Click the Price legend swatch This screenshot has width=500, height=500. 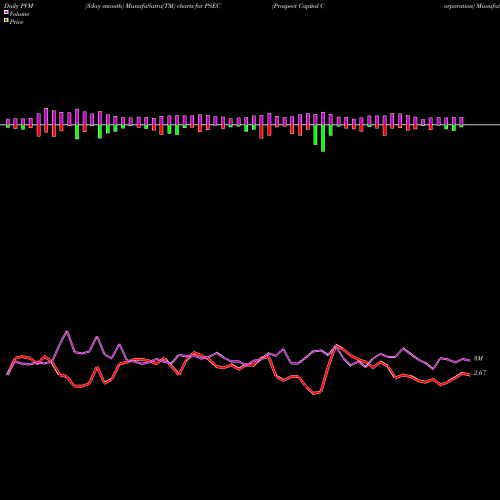[6, 21]
